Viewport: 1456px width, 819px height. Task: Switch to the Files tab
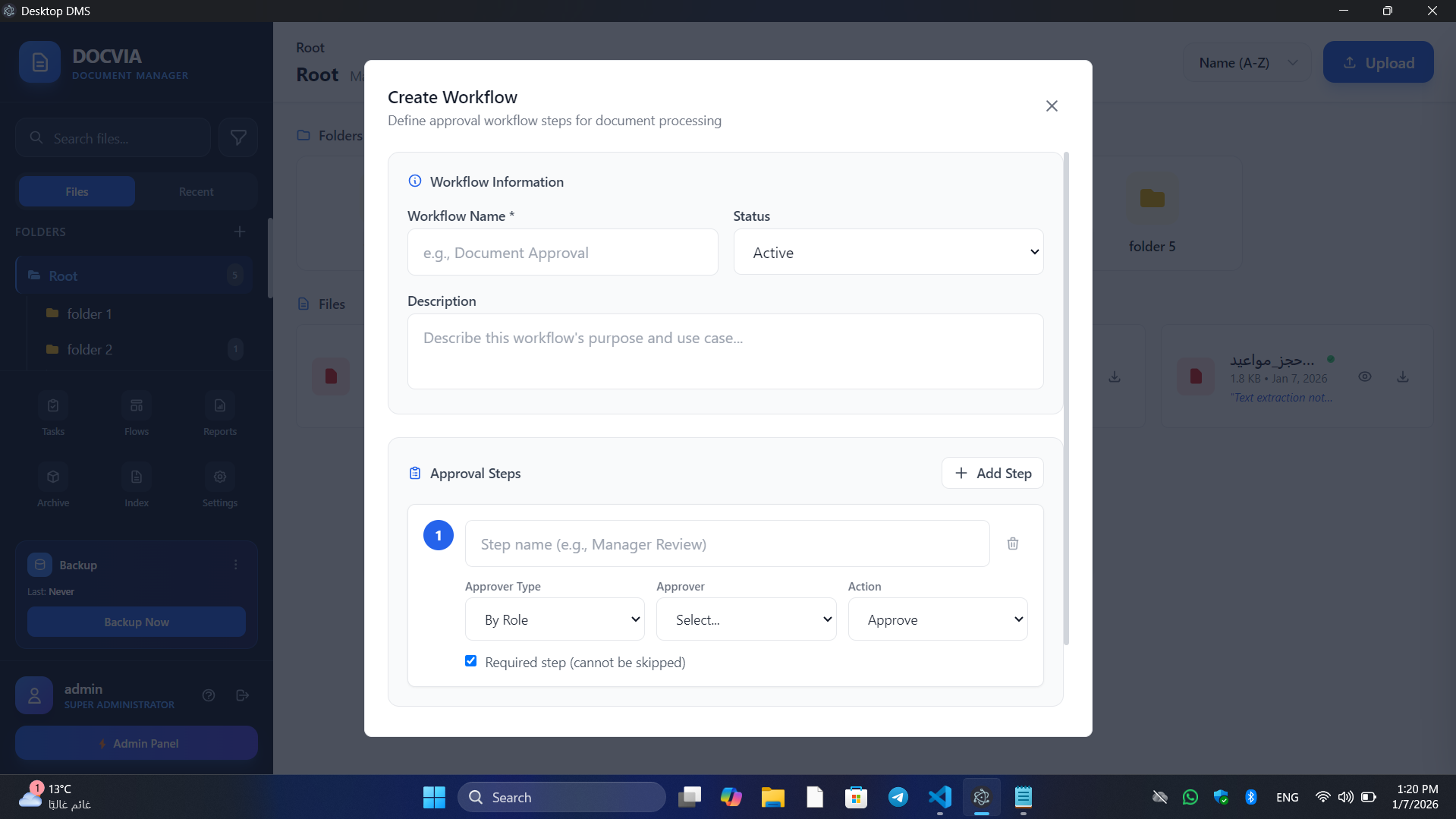point(77,192)
